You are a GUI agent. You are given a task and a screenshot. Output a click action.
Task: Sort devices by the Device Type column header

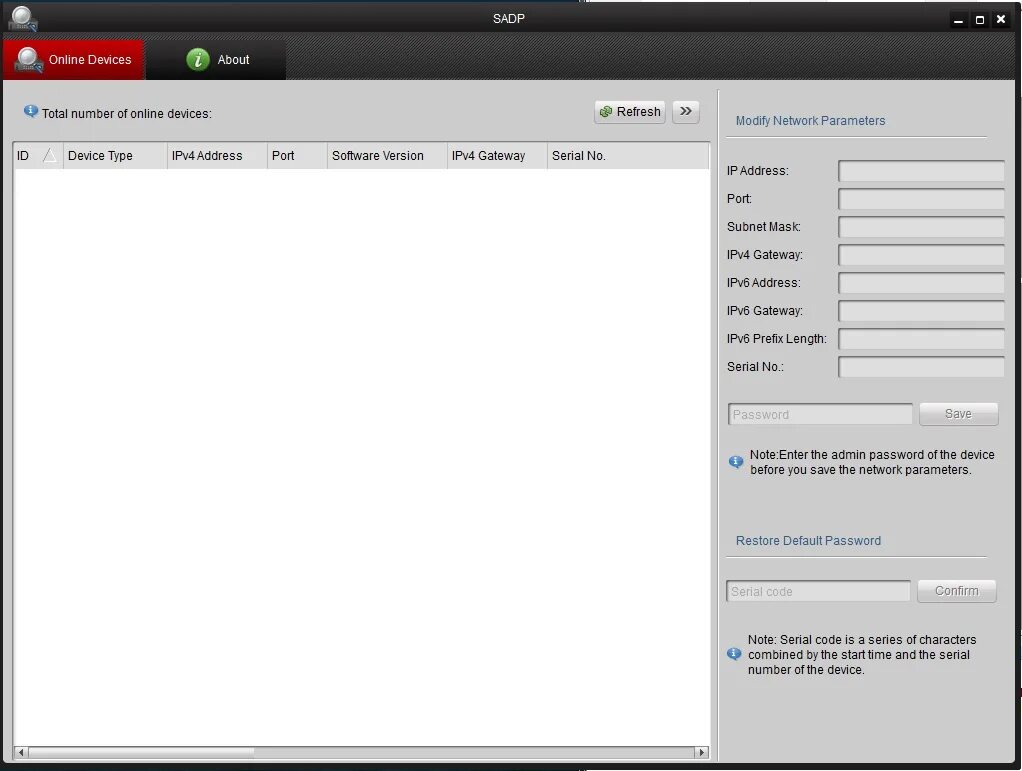click(100, 155)
